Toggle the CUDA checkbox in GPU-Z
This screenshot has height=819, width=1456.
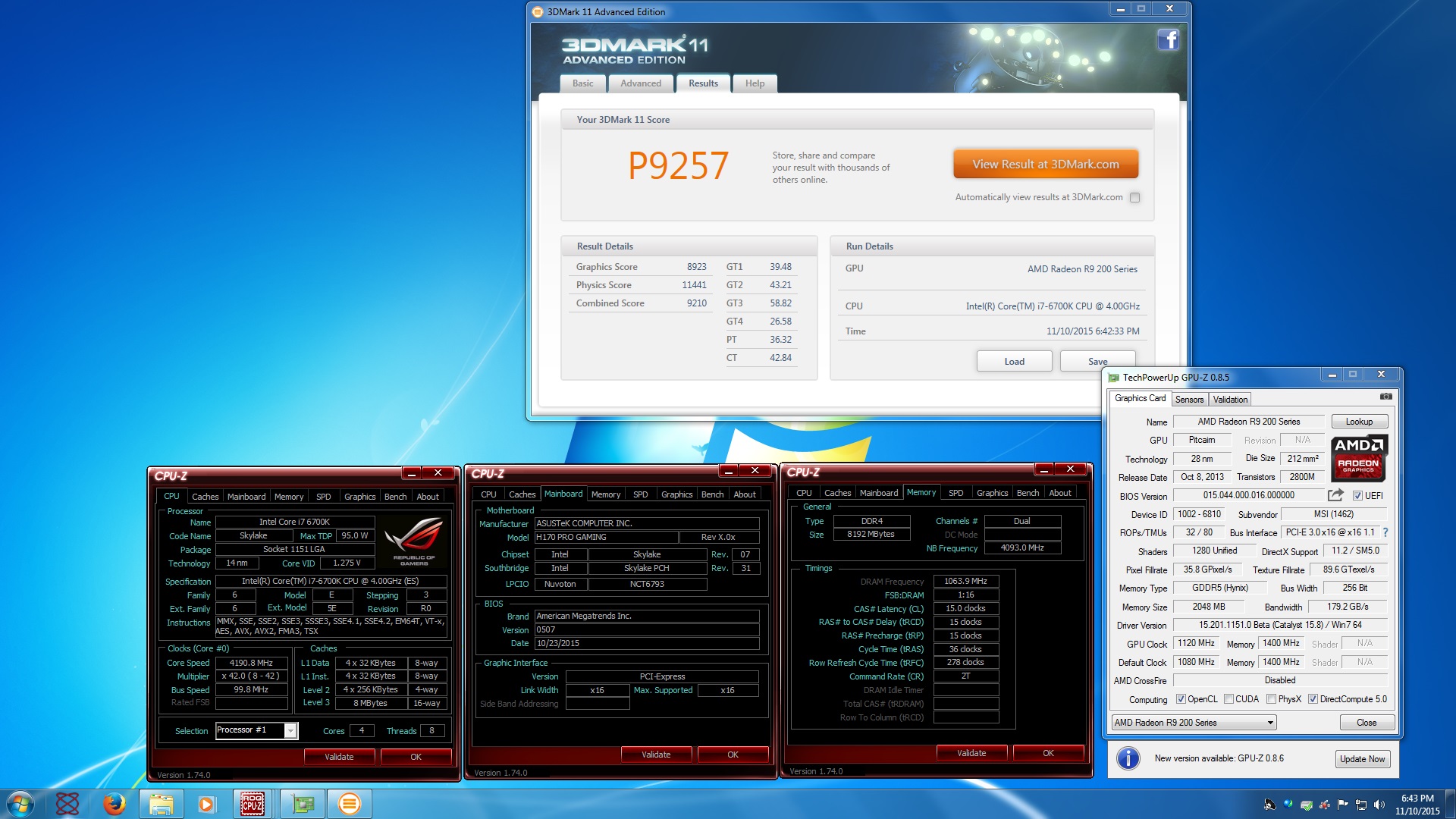pos(1228,699)
